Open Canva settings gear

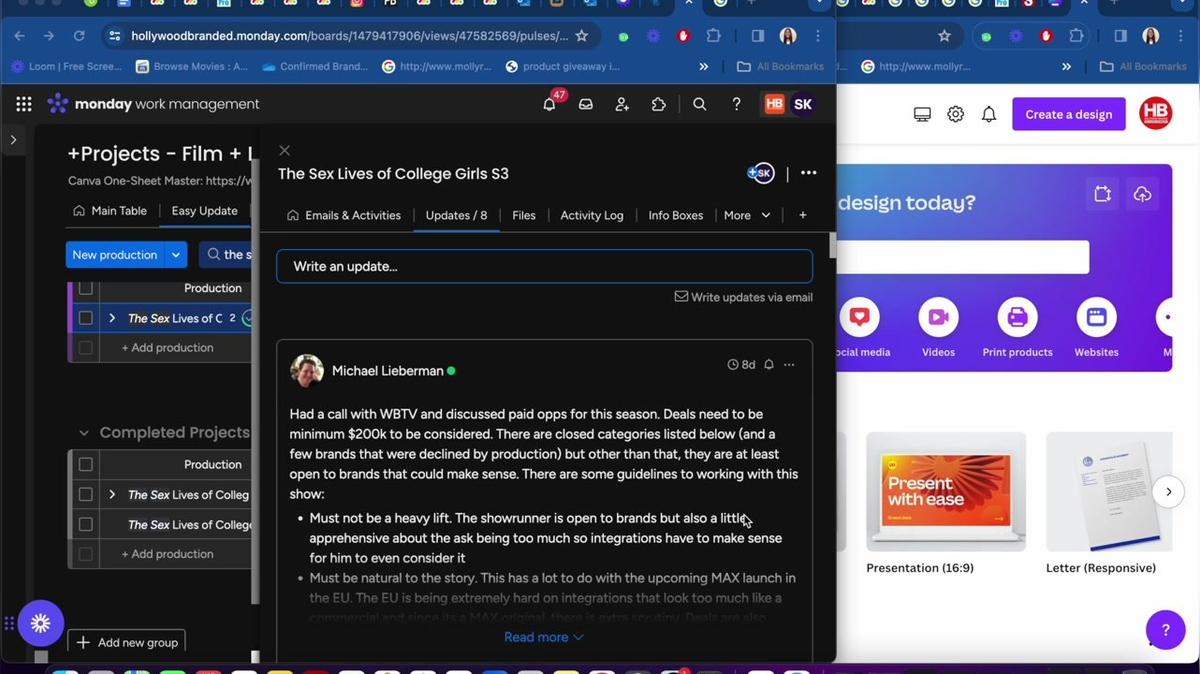(956, 114)
